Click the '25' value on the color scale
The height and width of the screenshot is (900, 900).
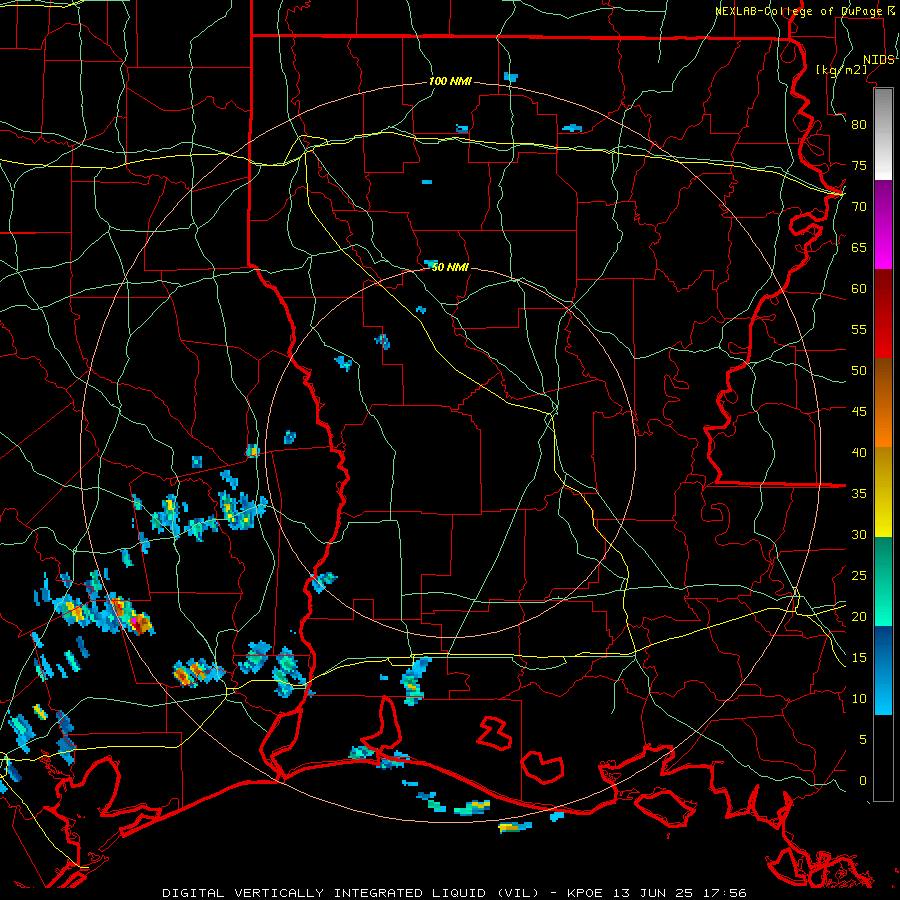coord(859,576)
